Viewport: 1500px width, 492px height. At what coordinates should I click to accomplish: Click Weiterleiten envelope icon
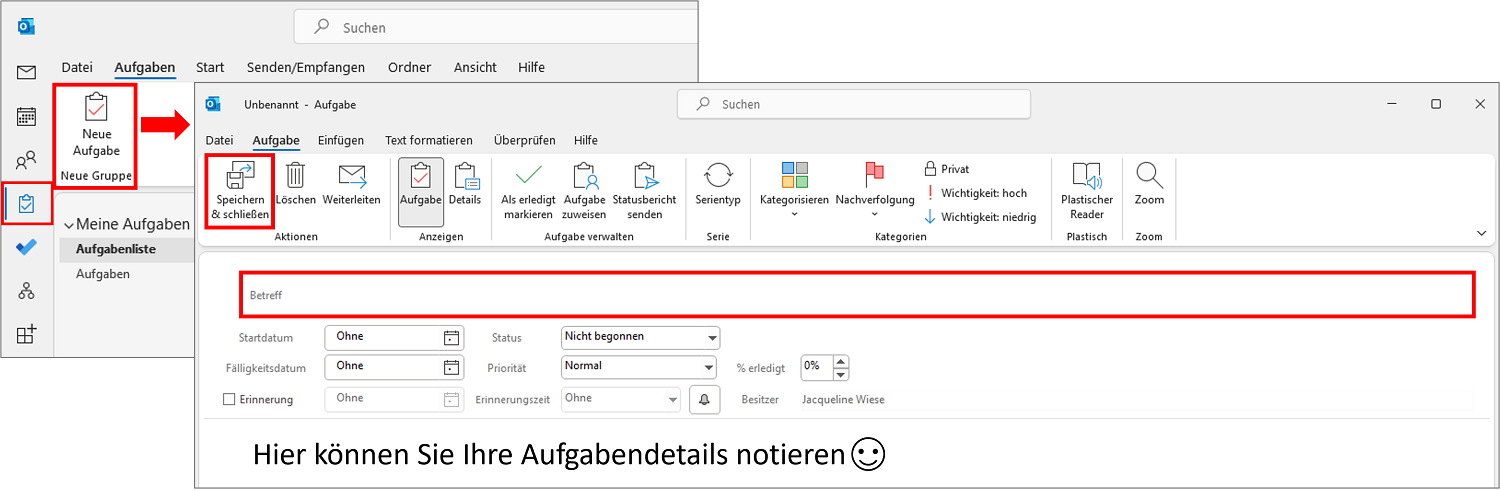[x=352, y=182]
